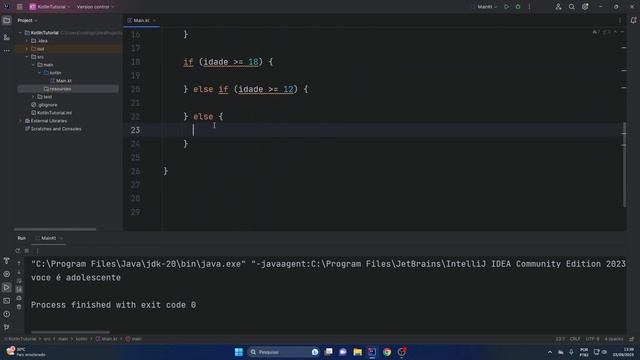Image resolution: width=640 pixels, height=360 pixels.
Task: Open Code With Me icon
Action: (x=558, y=7)
